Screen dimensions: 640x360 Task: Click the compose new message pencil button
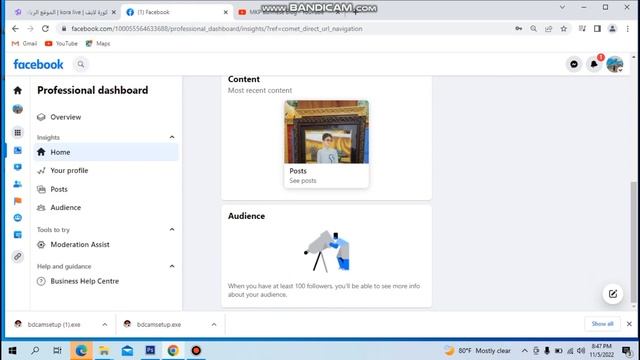613,294
